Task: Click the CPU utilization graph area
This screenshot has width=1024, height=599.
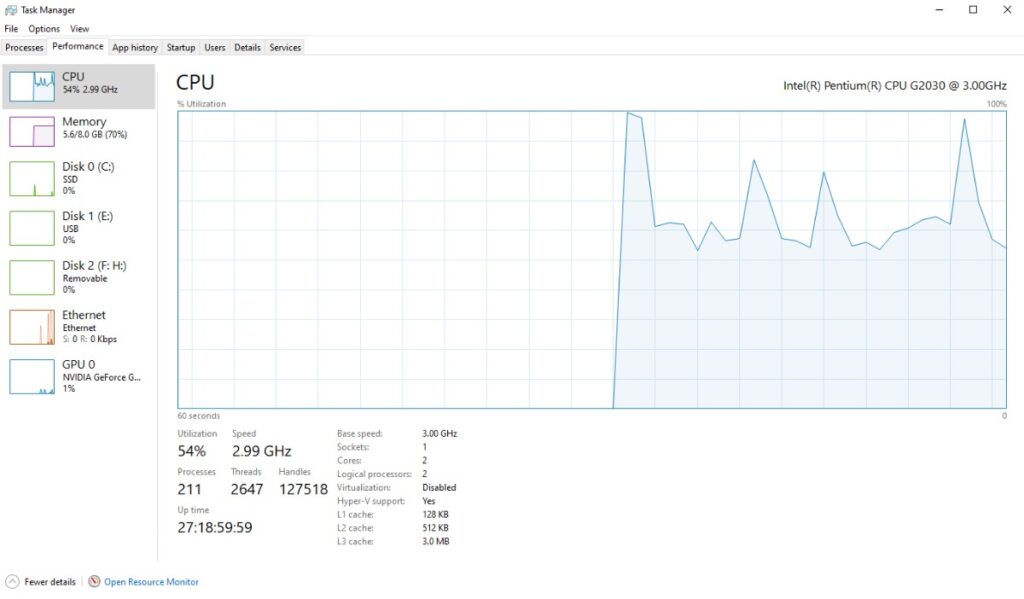Action: click(590, 260)
